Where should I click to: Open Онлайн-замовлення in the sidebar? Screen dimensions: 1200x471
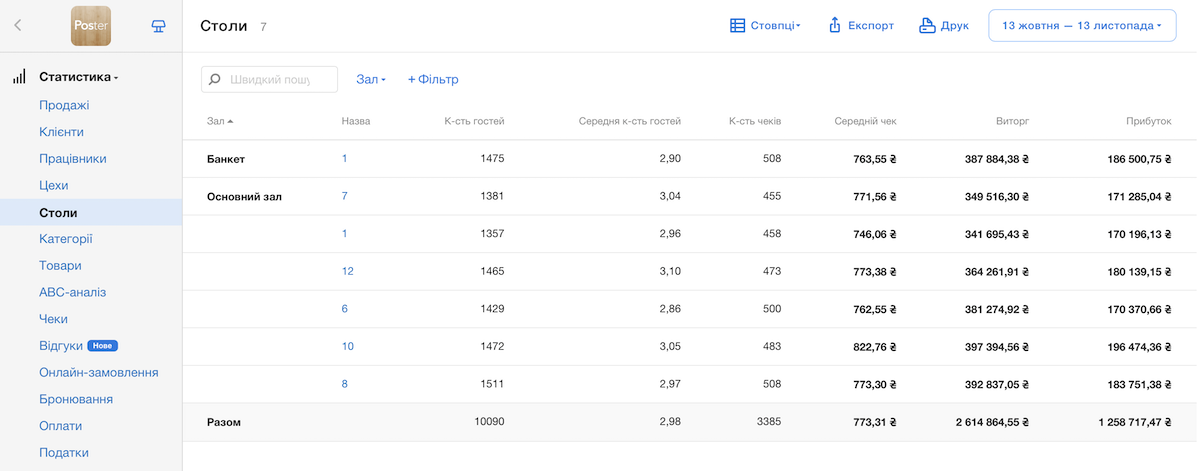pyautogui.click(x=99, y=373)
